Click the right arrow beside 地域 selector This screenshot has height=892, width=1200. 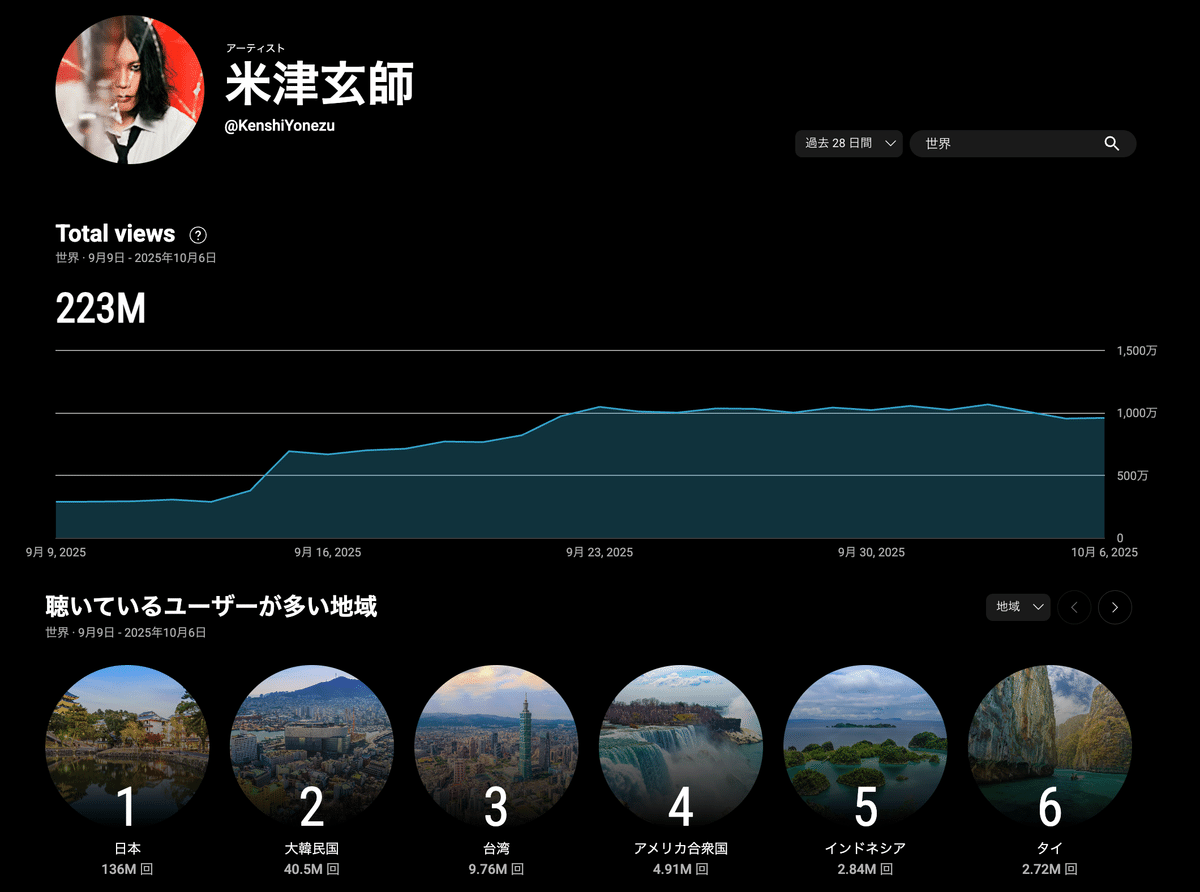(x=1114, y=607)
